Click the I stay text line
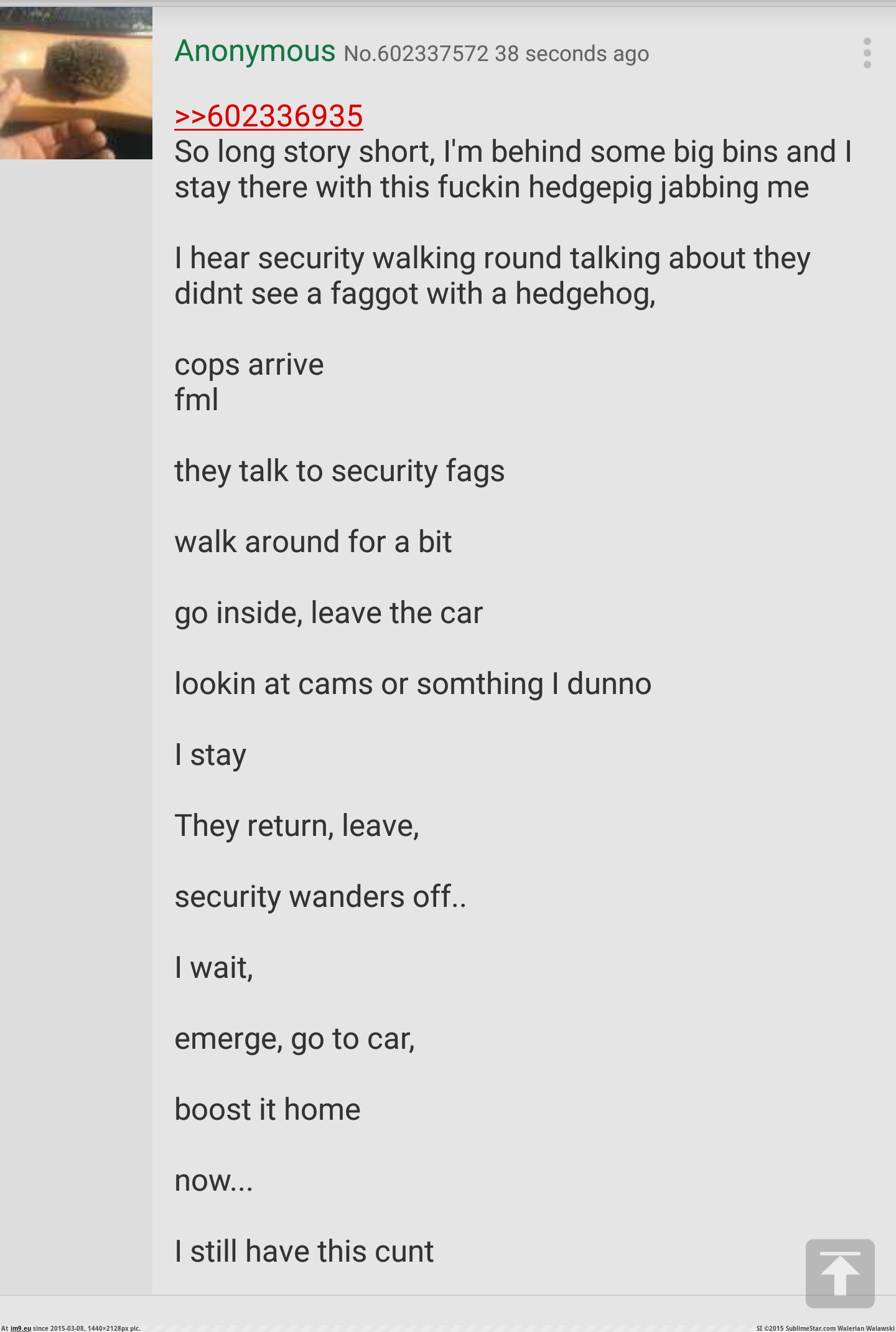The height and width of the screenshot is (1332, 896). [x=210, y=756]
